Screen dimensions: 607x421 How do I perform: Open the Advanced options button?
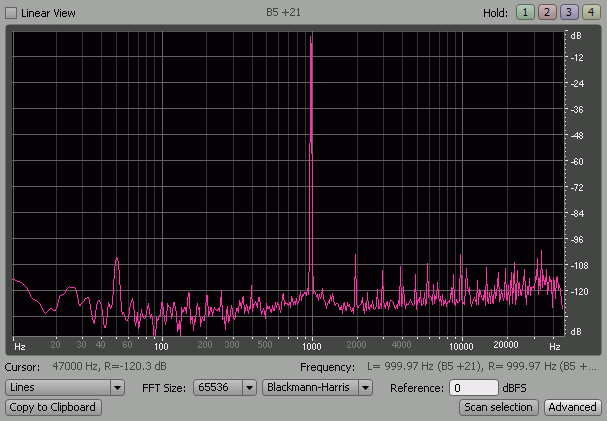click(573, 407)
